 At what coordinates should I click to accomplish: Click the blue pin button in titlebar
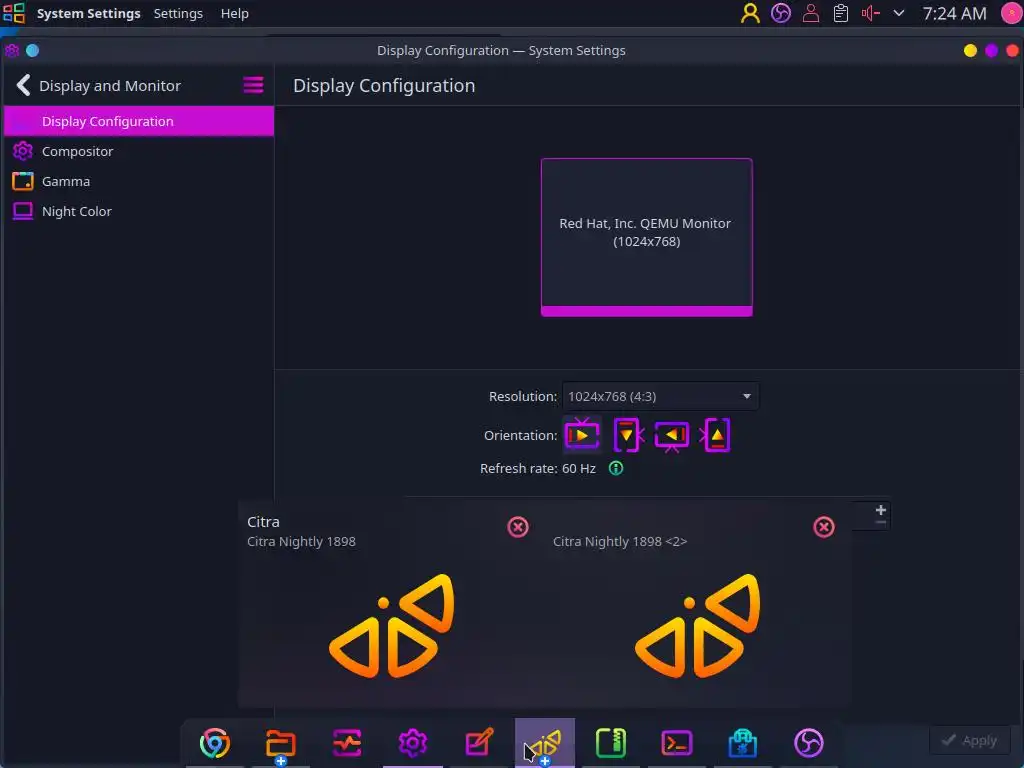32,50
